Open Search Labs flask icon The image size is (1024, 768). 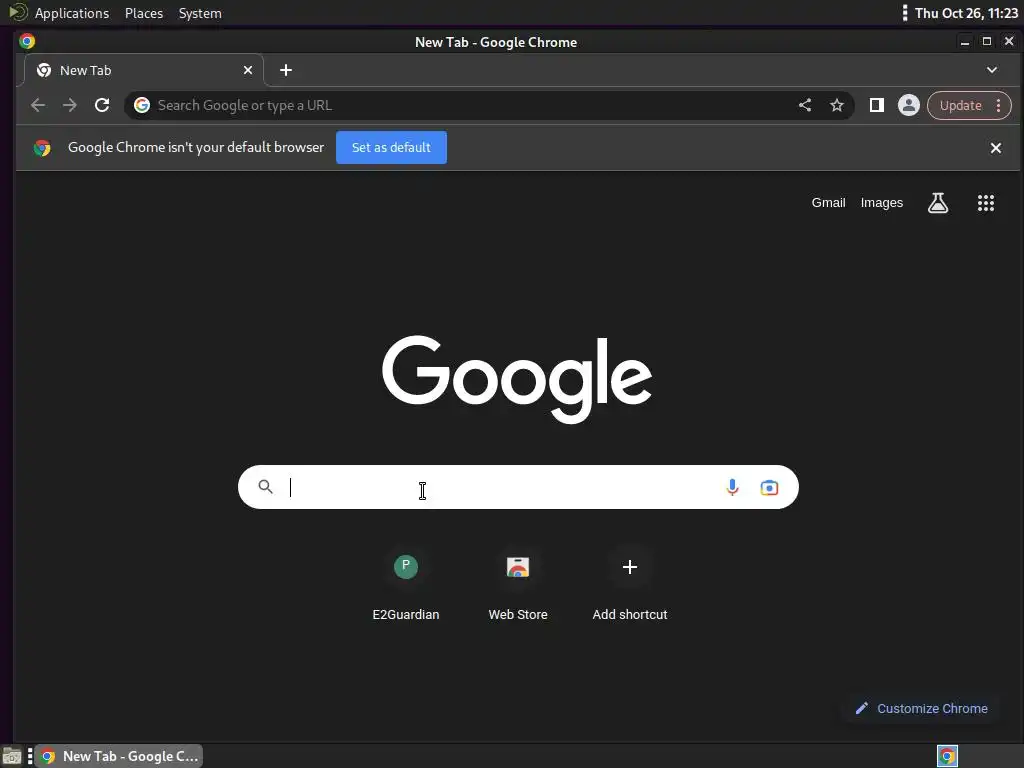pyautogui.click(x=938, y=203)
